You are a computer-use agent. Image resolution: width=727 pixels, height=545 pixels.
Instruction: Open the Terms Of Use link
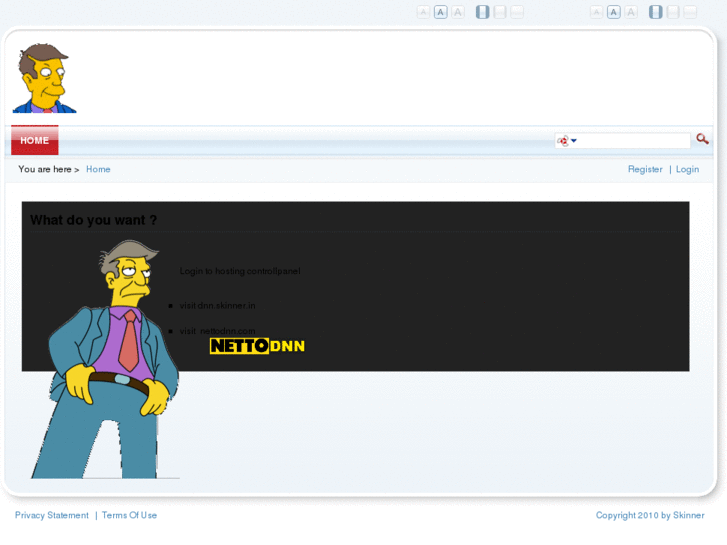click(129, 515)
